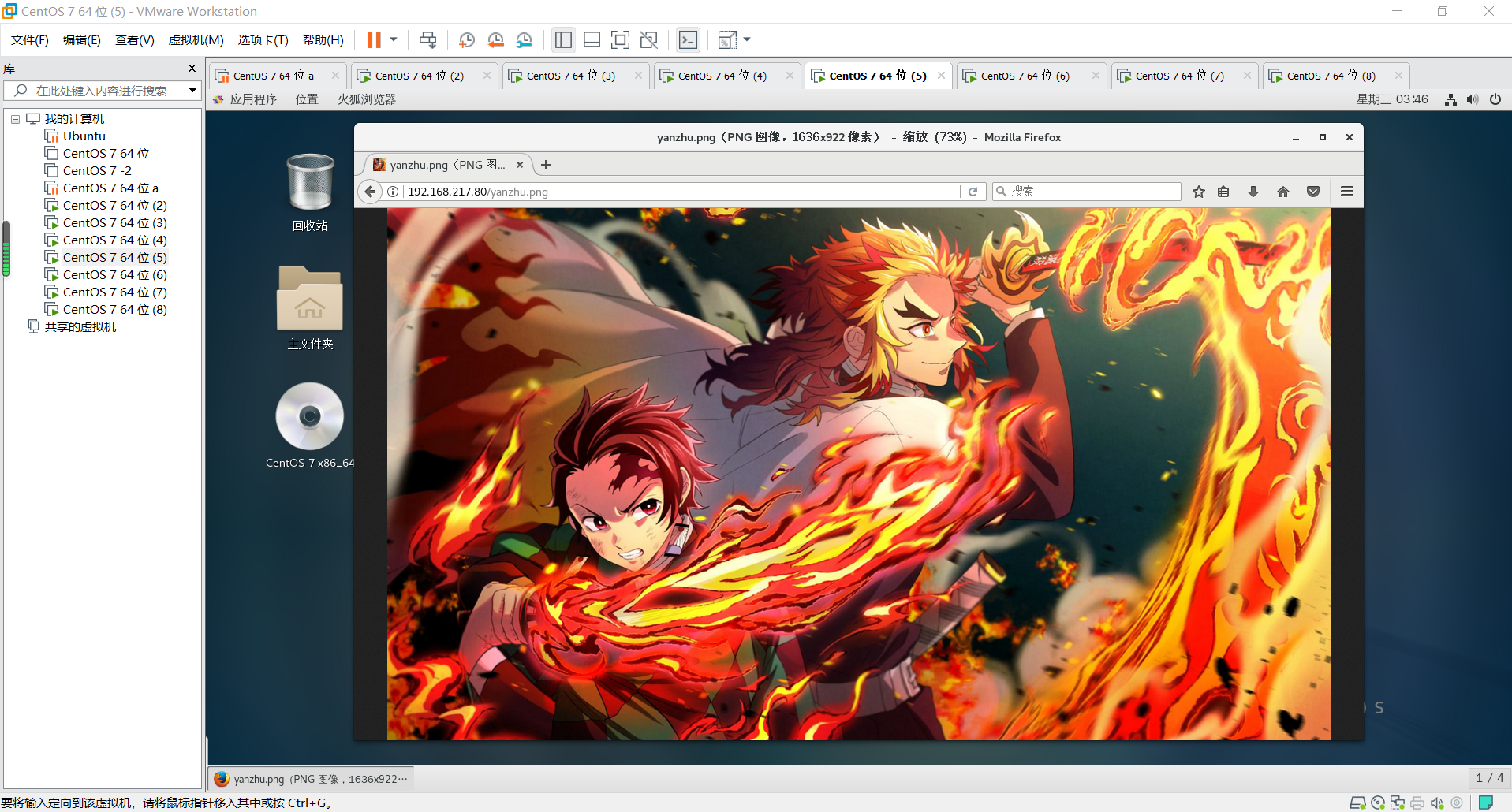Screen dimensions: 1512x812
Task: Click the Firefox 搜索 search box
Action: (1087, 192)
